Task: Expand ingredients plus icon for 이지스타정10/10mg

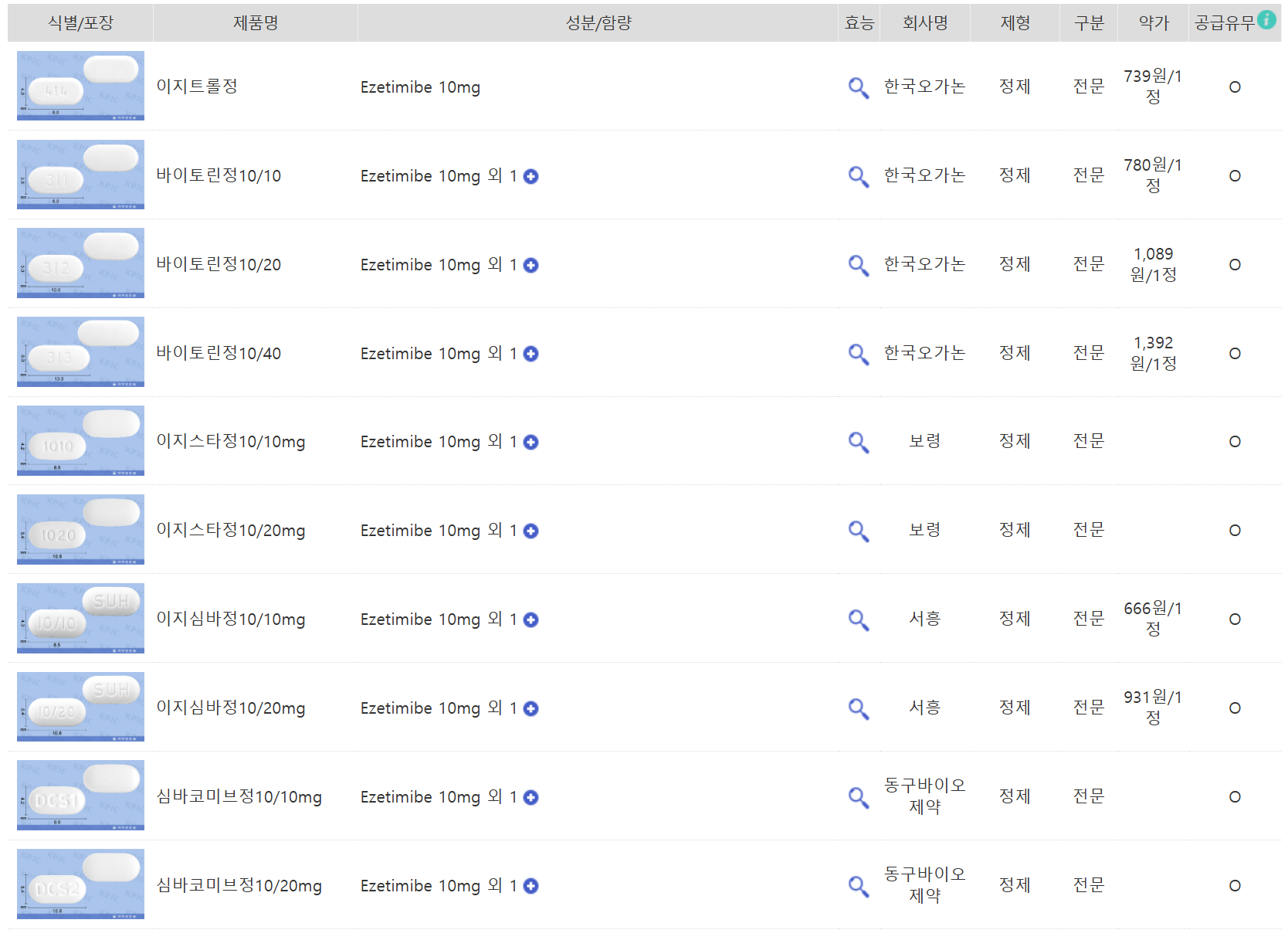Action: pyautogui.click(x=530, y=443)
